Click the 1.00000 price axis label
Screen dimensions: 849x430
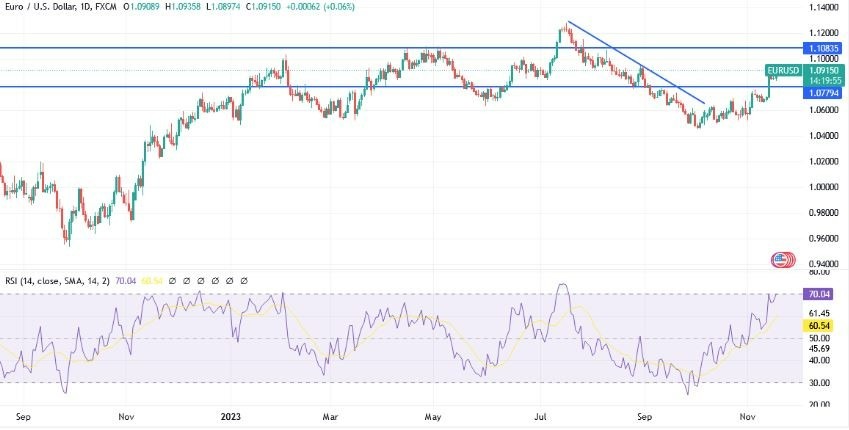tap(824, 187)
